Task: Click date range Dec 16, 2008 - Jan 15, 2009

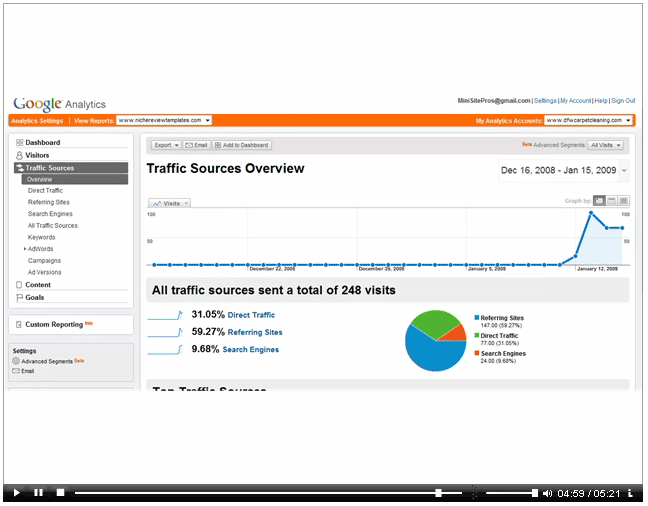Action: (558, 170)
